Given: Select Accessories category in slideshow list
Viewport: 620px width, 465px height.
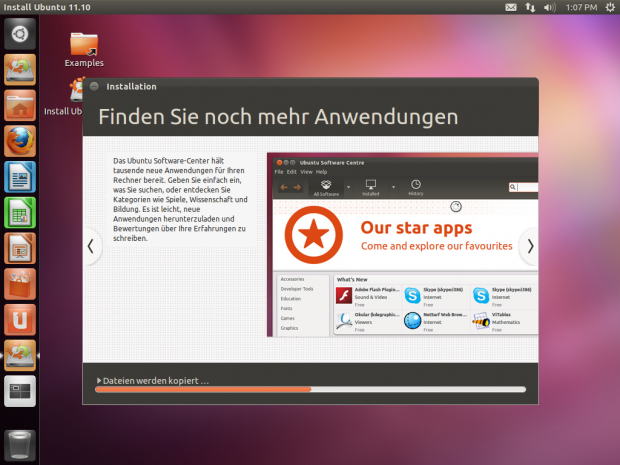Looking at the screenshot, I should tap(292, 279).
